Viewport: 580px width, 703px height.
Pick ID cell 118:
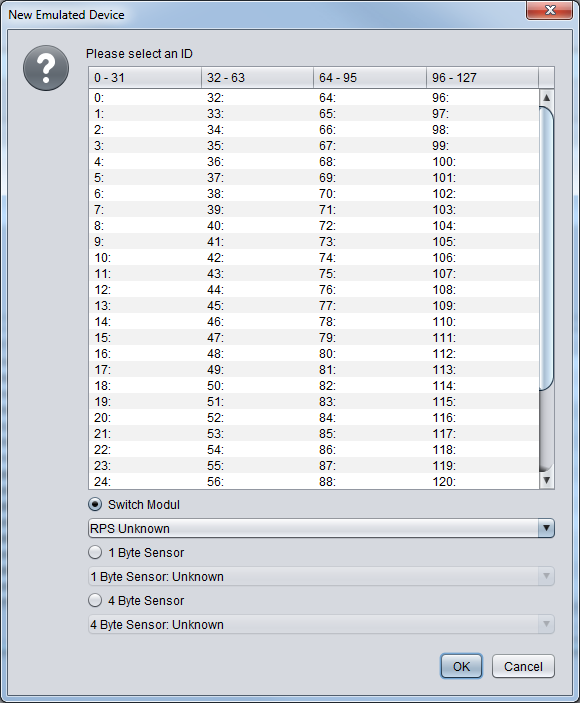(483, 450)
